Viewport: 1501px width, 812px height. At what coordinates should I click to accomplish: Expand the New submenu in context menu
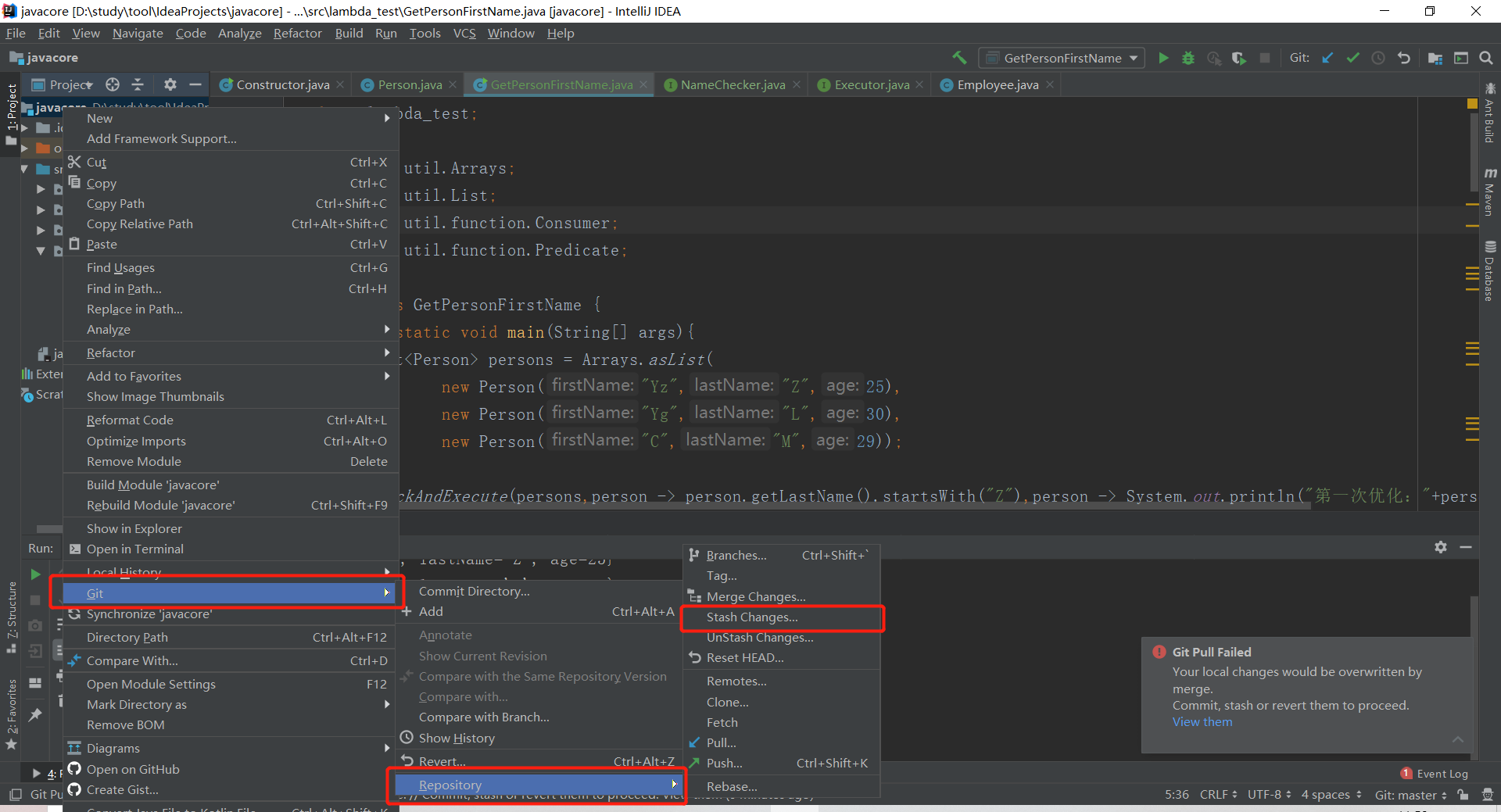pyautogui.click(x=231, y=118)
